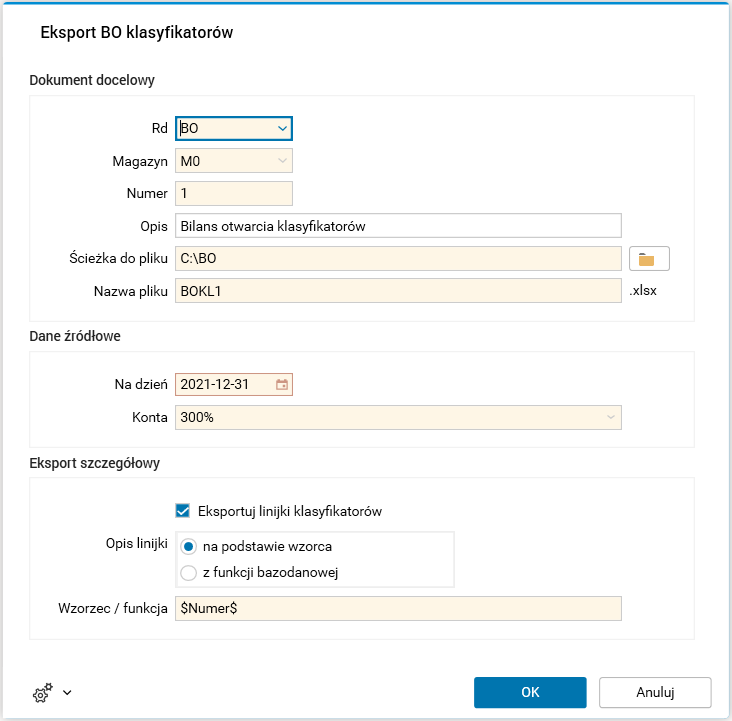Select 'na podstawie wzorca' radio option

(x=188, y=547)
